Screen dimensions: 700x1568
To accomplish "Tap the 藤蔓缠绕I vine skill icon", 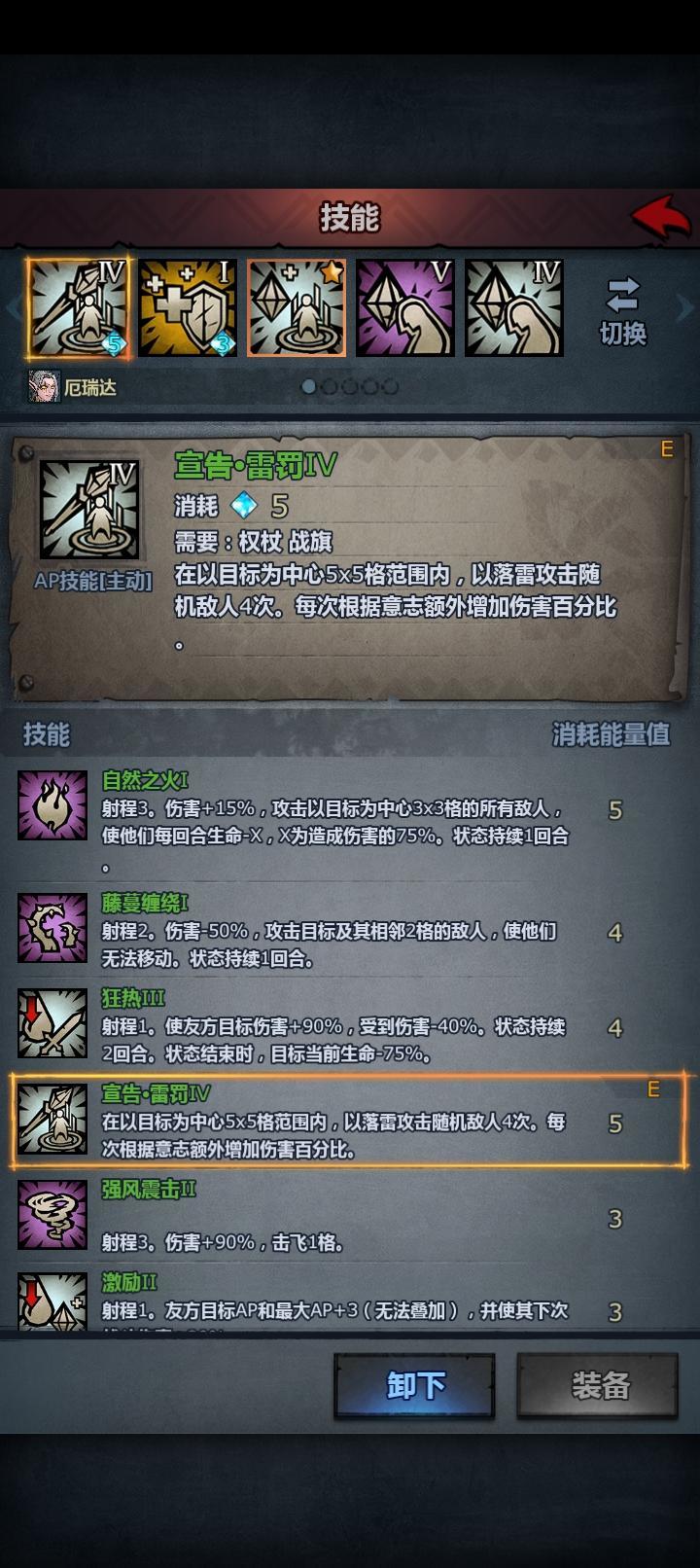I will [52, 928].
